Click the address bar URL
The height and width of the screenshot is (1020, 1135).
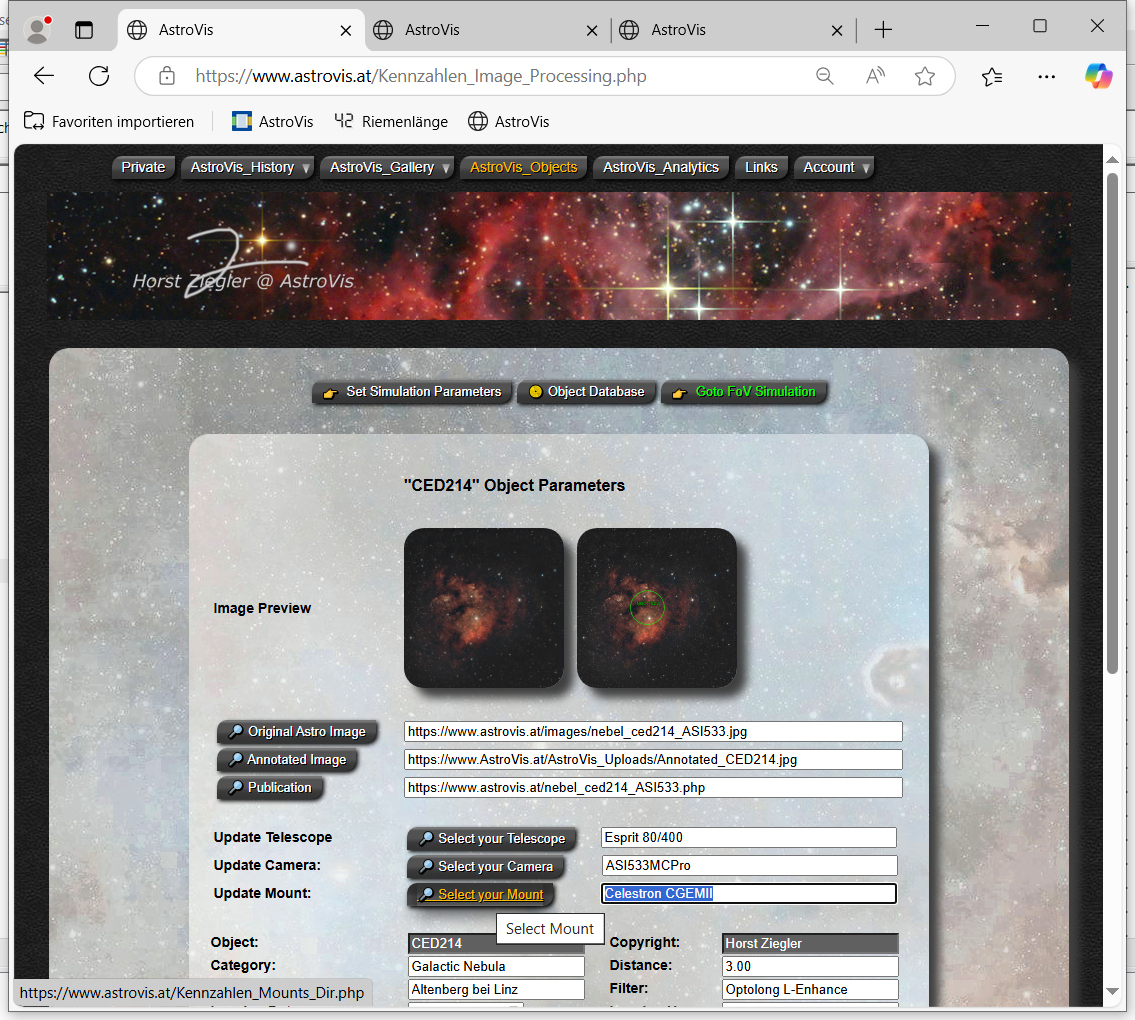[x=421, y=76]
